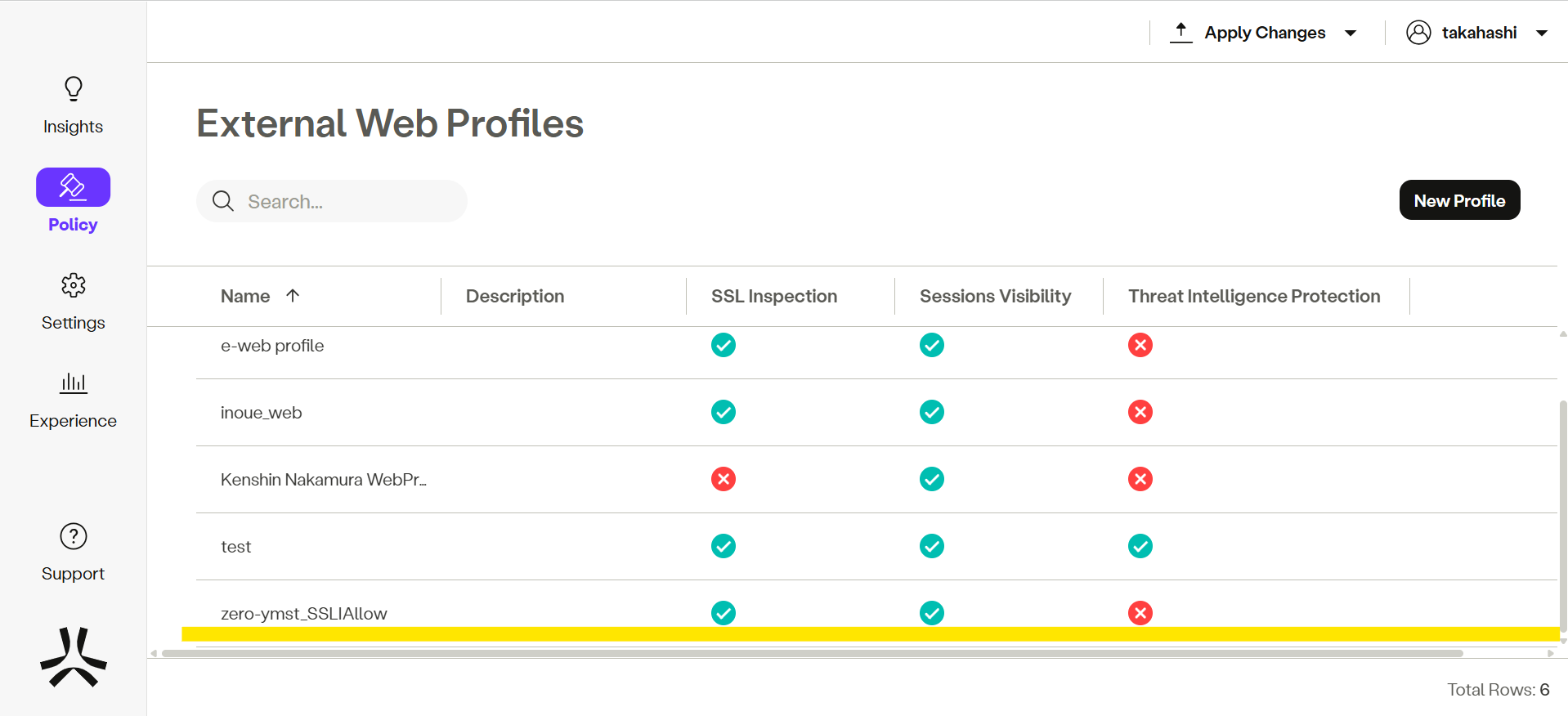Select the Policy gavel icon
The width and height of the screenshot is (1568, 716).
[73, 187]
